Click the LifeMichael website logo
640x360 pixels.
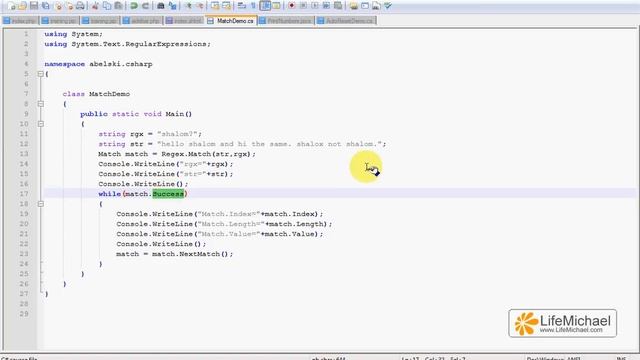(x=562, y=323)
